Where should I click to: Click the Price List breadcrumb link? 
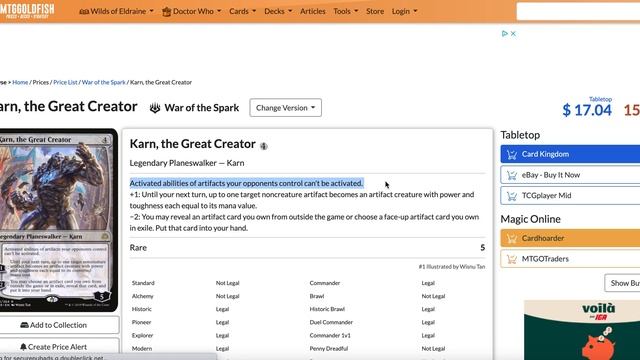click(x=65, y=82)
